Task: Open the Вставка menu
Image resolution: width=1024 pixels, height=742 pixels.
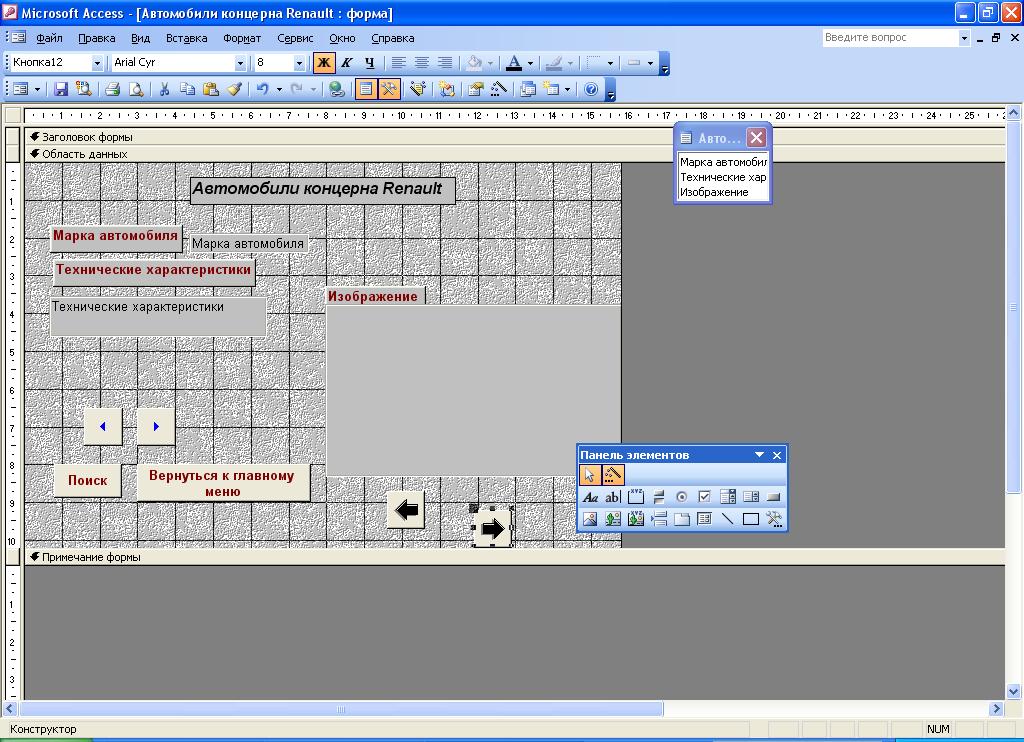Action: 187,38
